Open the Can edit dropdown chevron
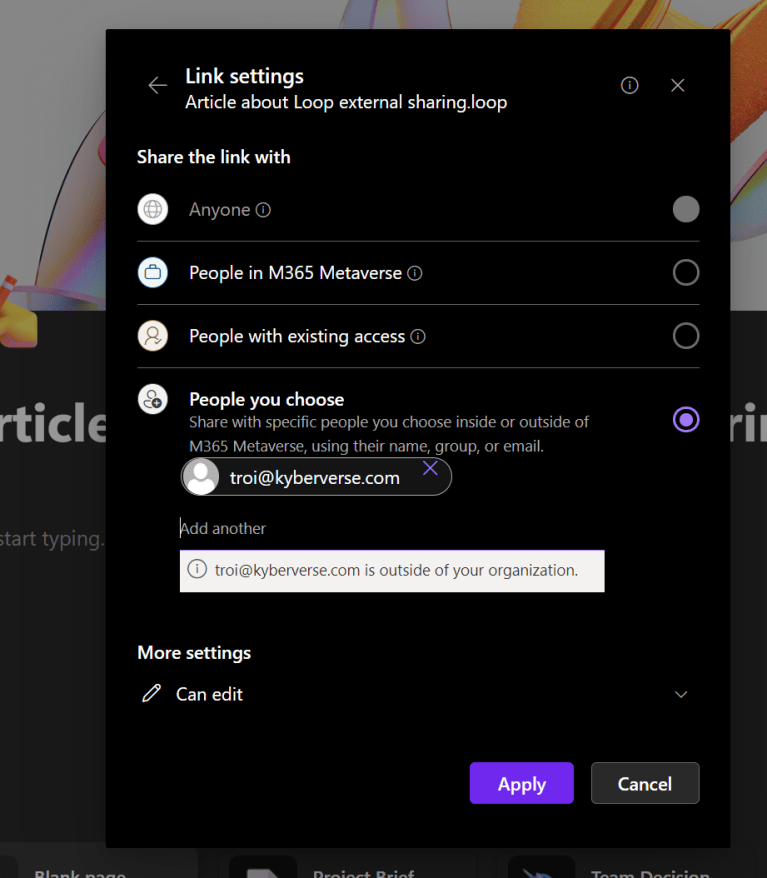The width and height of the screenshot is (767, 878). tap(681, 694)
